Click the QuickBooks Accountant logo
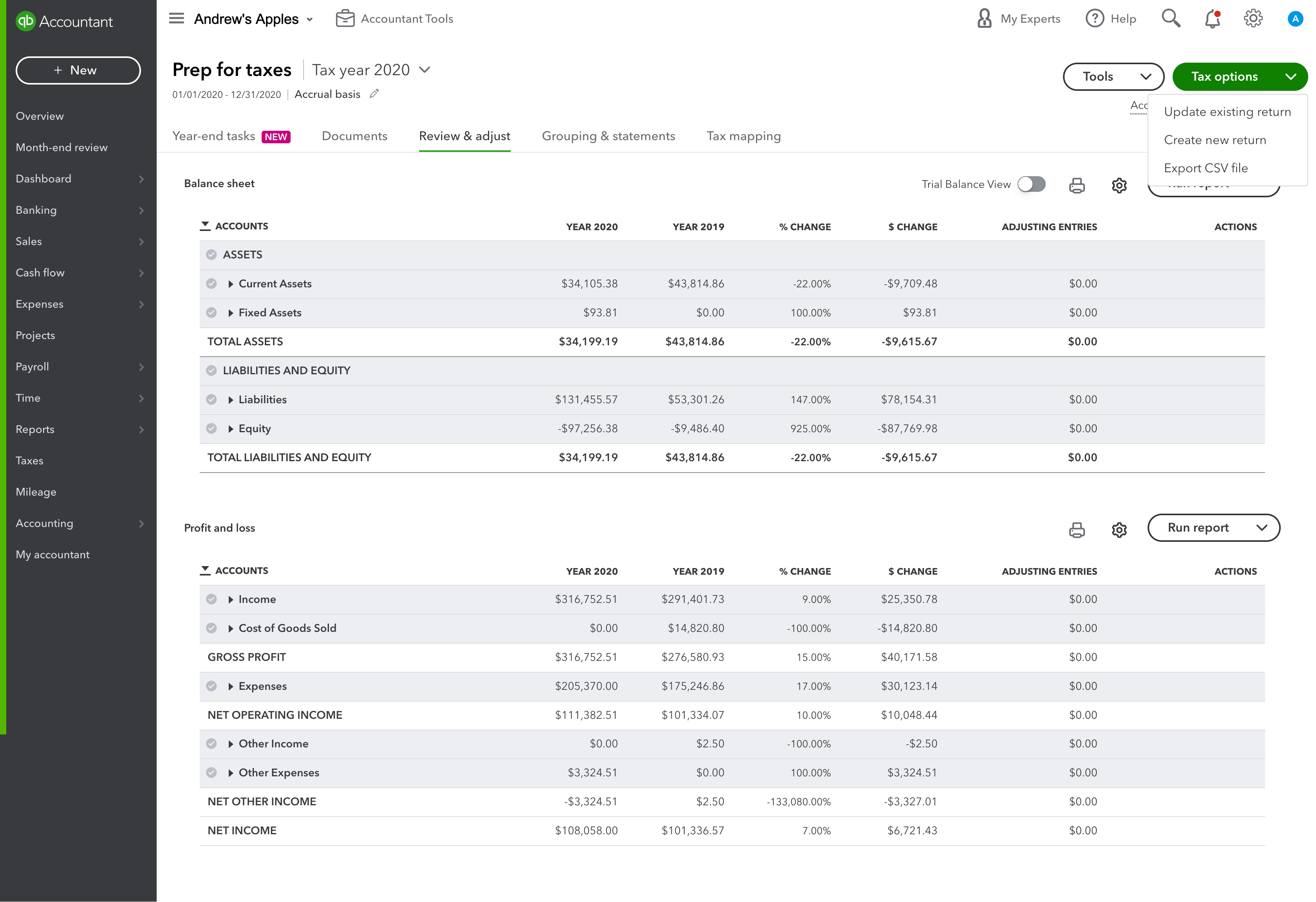 64,21
